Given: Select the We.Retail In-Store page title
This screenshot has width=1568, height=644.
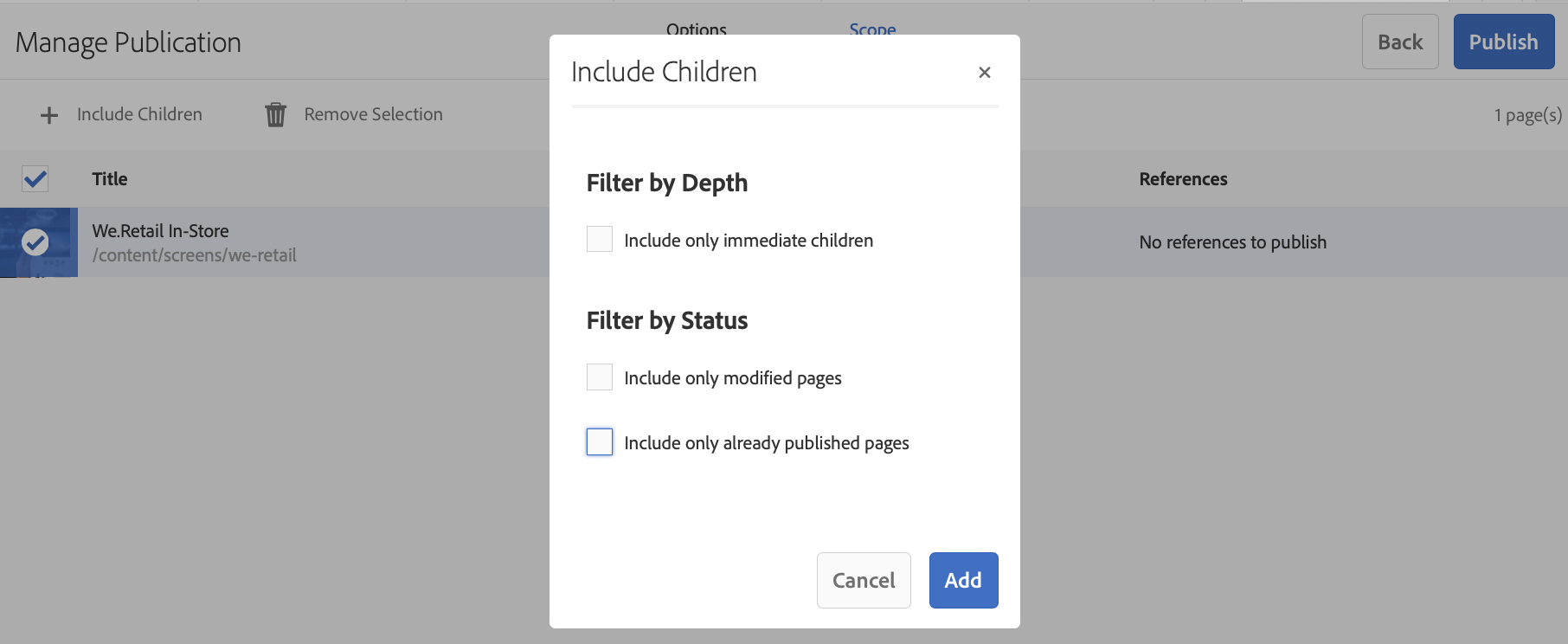Looking at the screenshot, I should pos(161,231).
